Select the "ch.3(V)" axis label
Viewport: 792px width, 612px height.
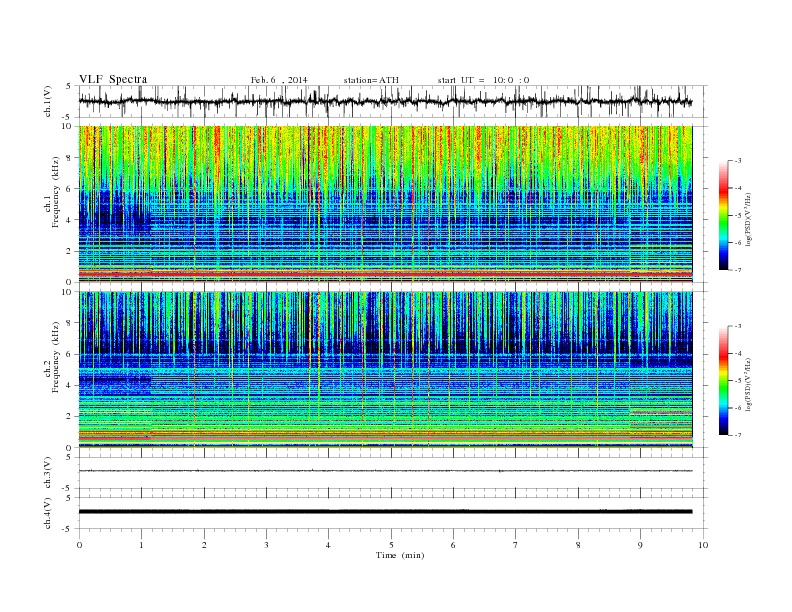coord(48,473)
